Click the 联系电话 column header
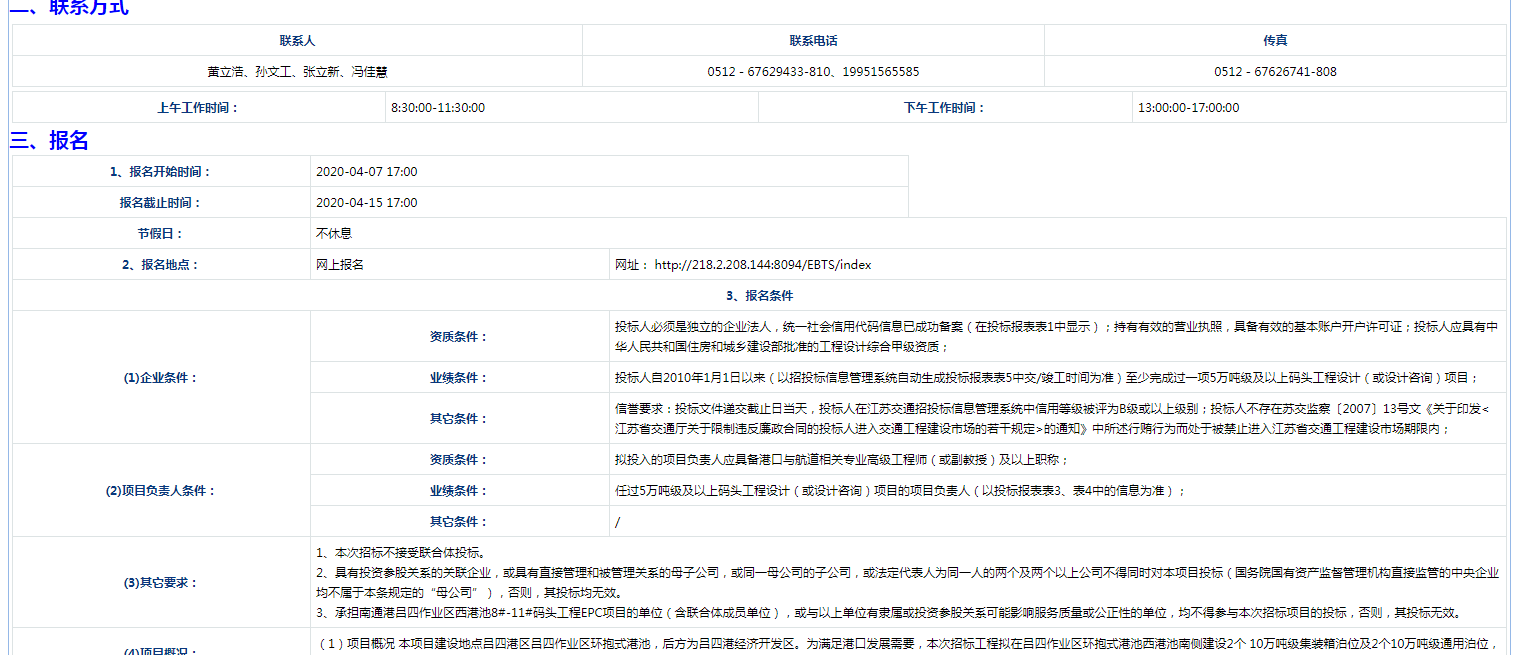 pyautogui.click(x=813, y=41)
